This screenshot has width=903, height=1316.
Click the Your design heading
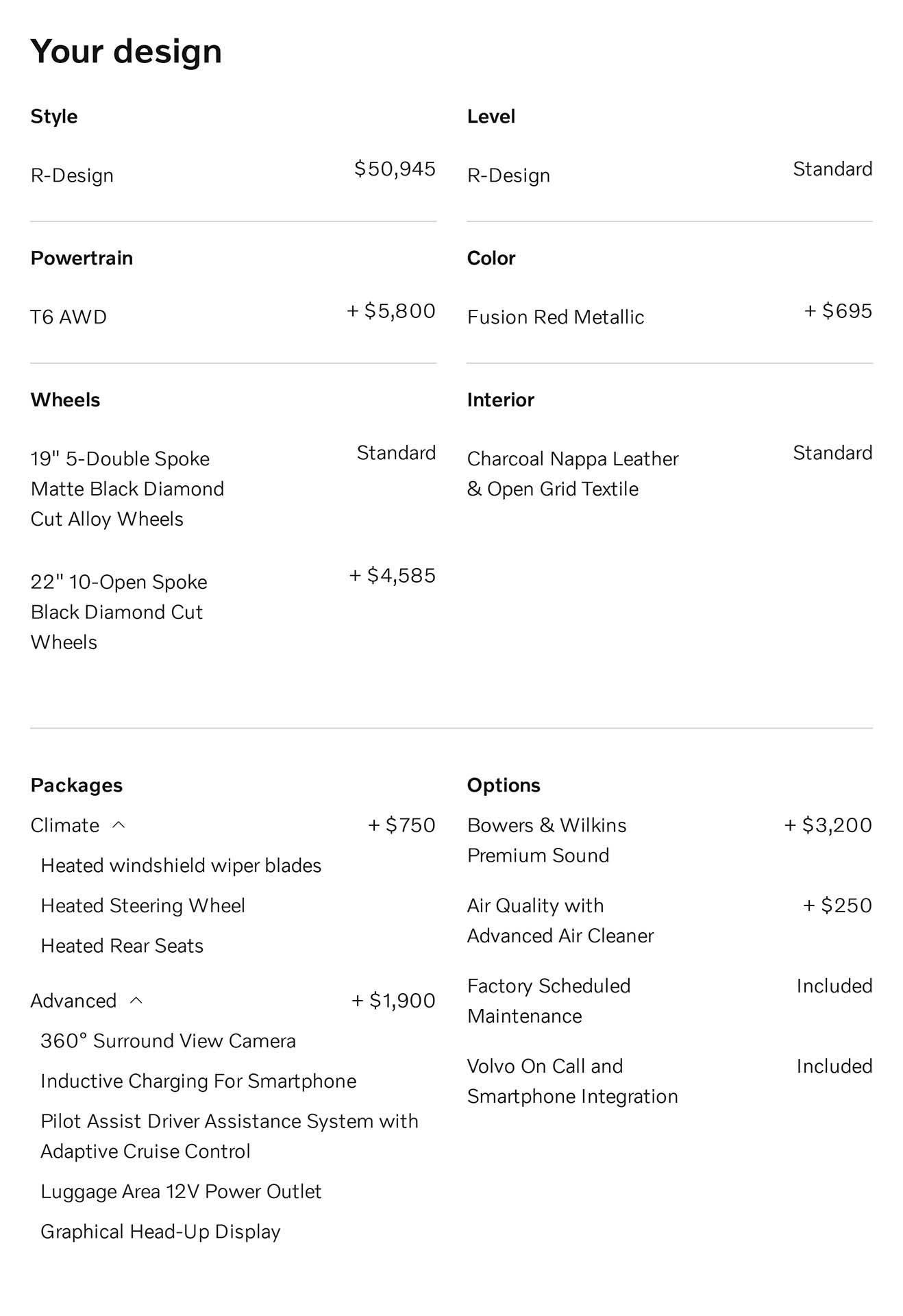126,51
